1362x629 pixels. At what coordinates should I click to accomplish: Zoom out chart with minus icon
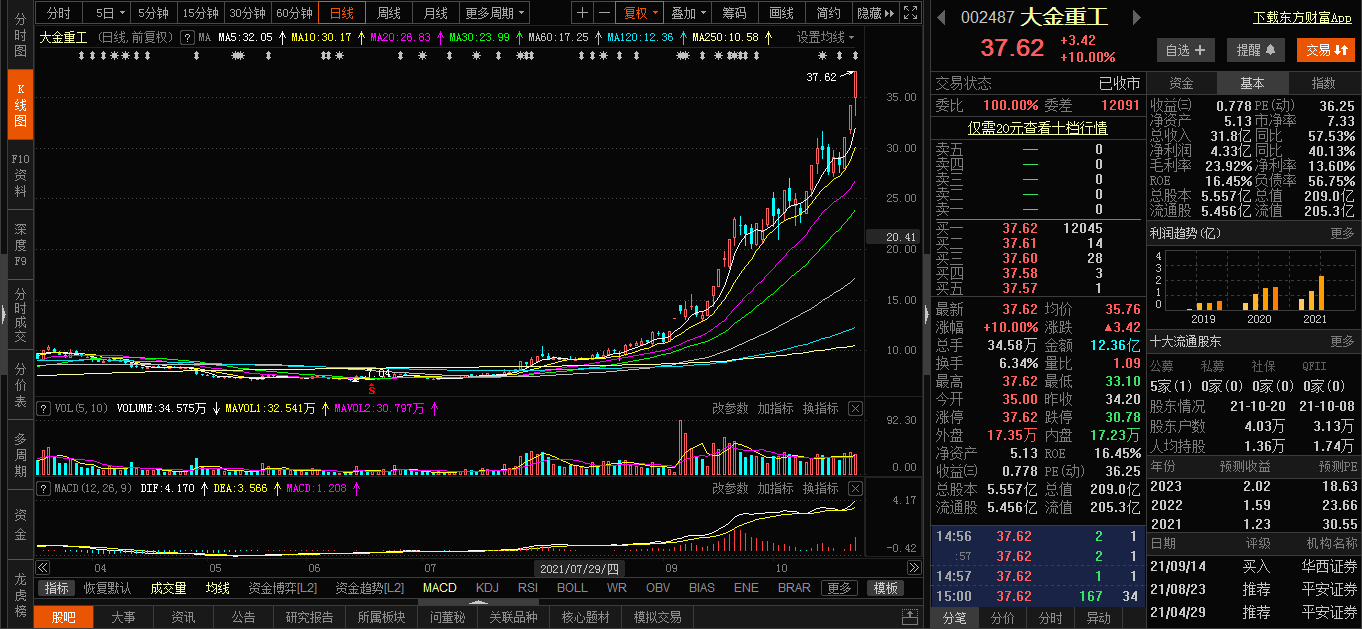(604, 13)
